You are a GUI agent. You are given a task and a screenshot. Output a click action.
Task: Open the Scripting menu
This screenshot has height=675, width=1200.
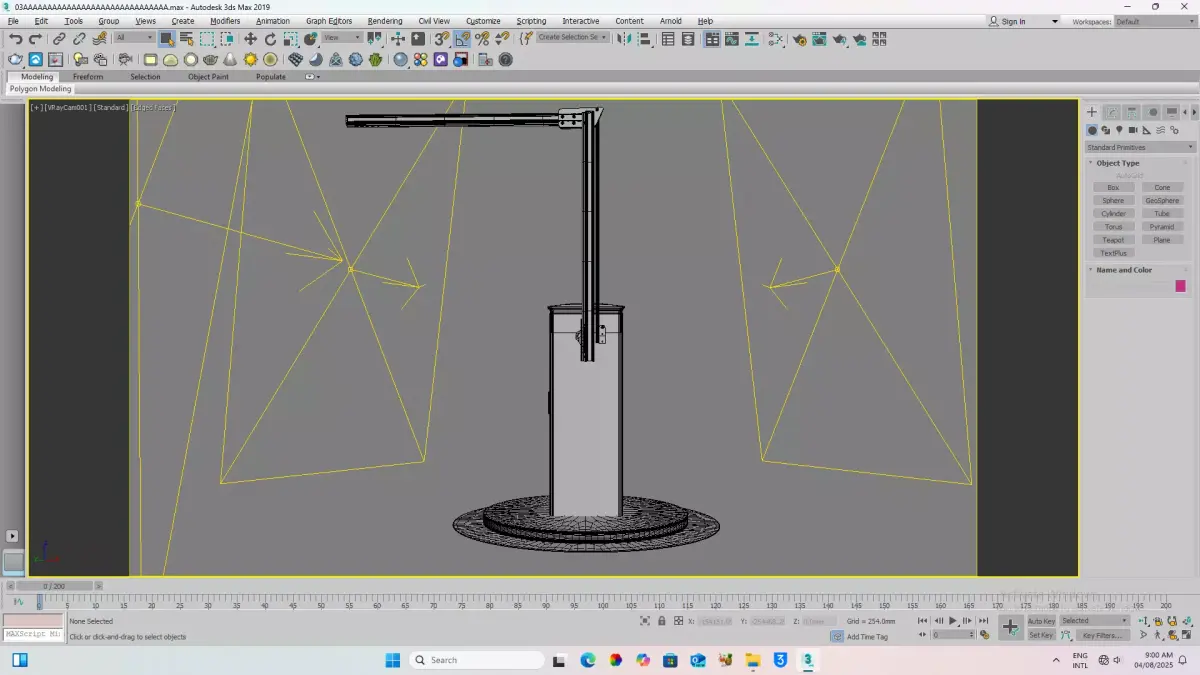(531, 21)
